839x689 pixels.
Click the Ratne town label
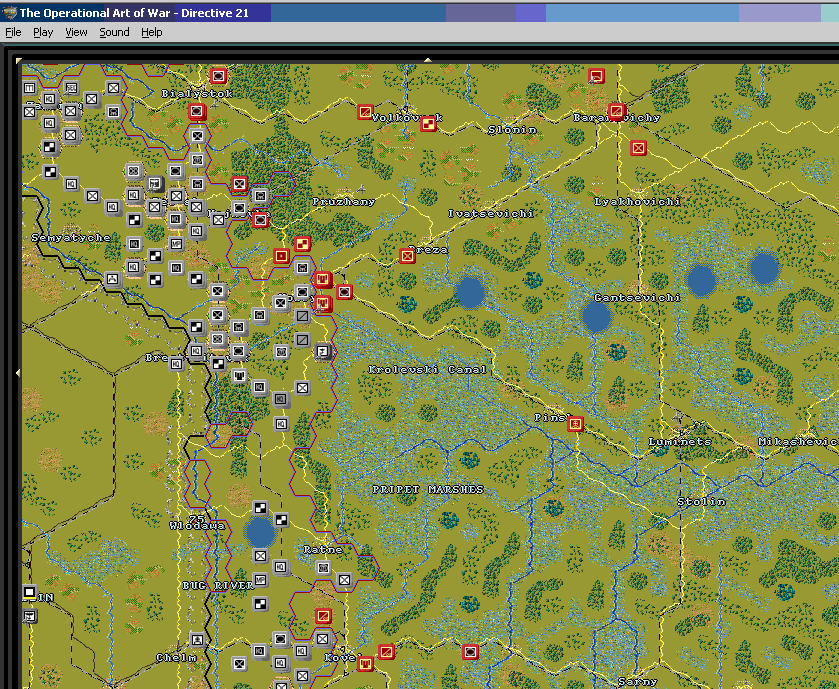pyautogui.click(x=323, y=549)
